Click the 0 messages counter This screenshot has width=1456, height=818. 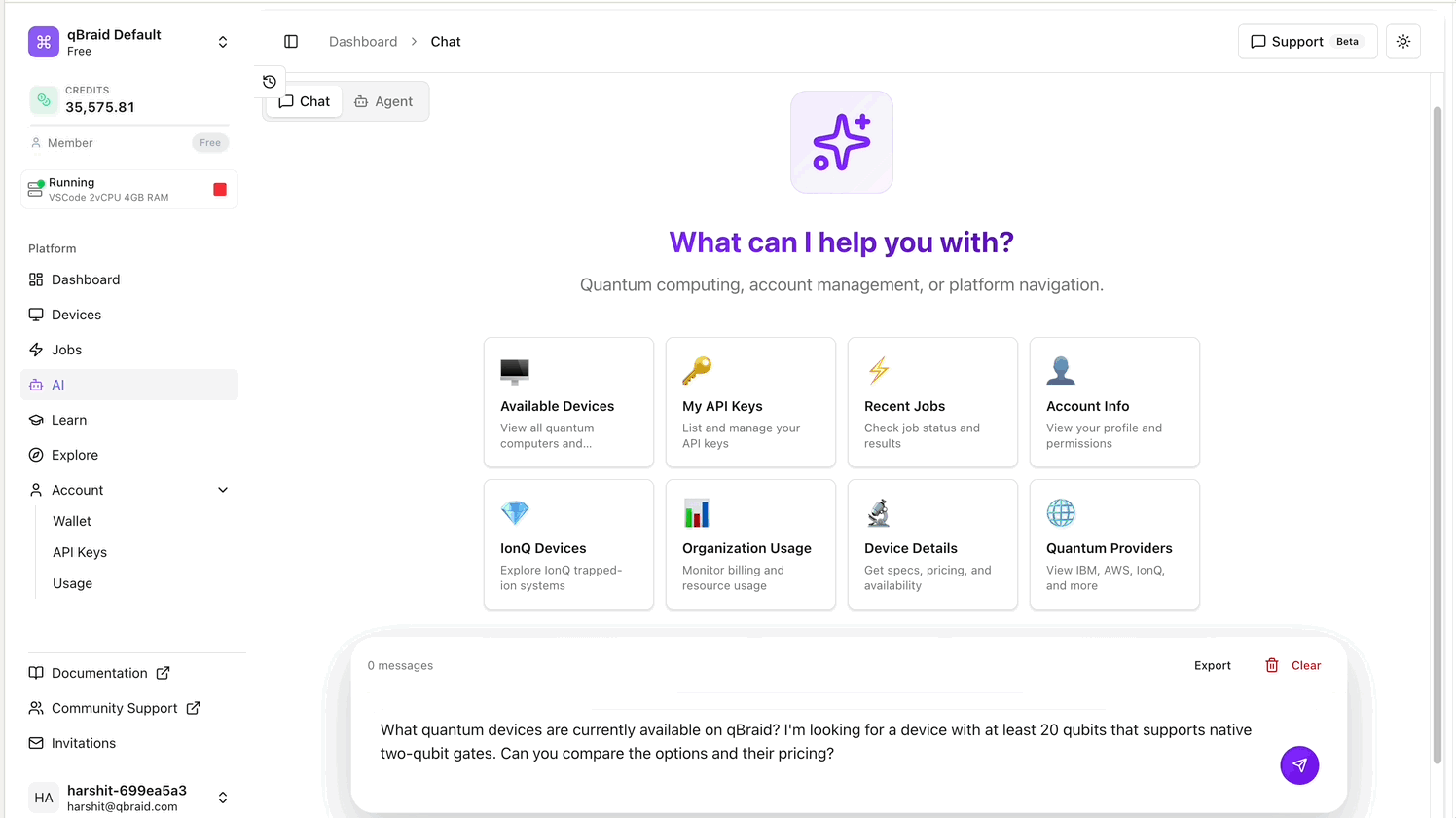click(x=400, y=666)
